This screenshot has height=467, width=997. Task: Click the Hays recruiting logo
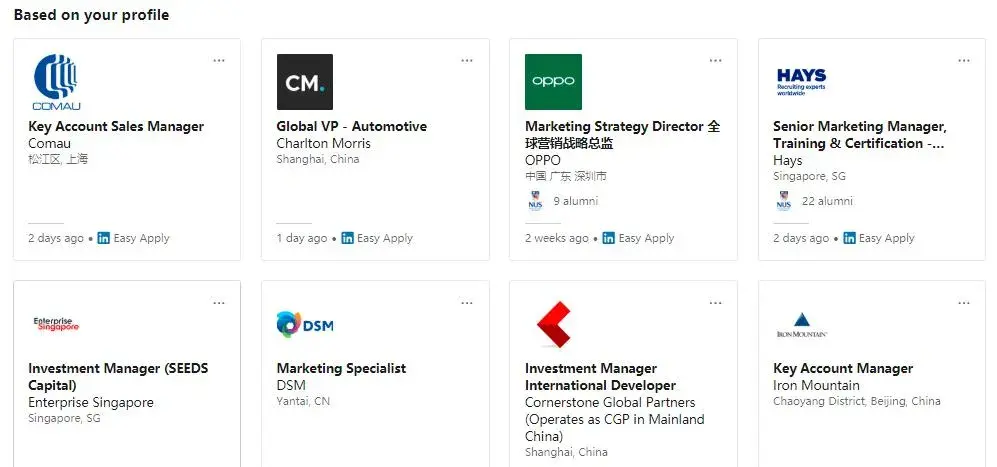tap(801, 83)
